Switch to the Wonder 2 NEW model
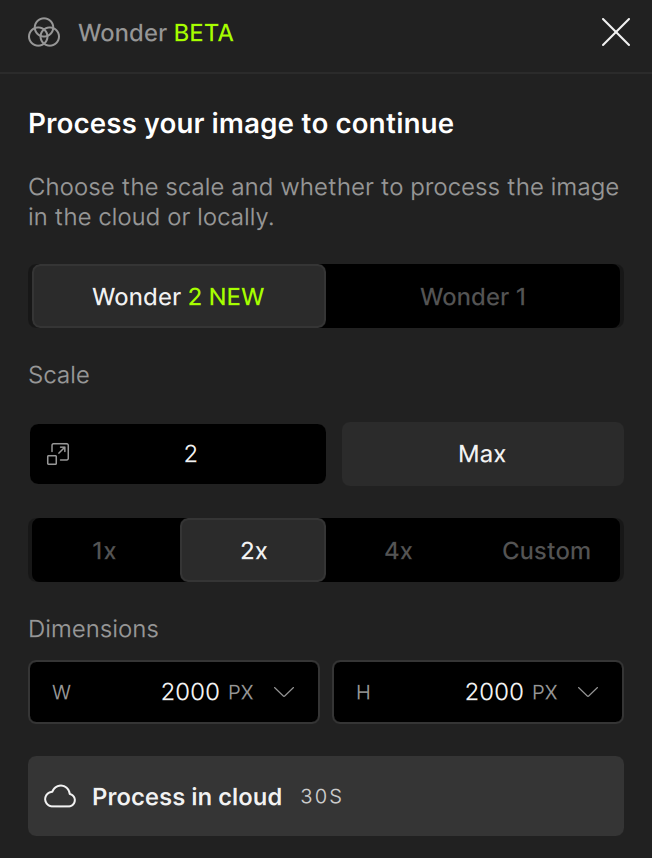This screenshot has height=858, width=652. click(x=179, y=296)
